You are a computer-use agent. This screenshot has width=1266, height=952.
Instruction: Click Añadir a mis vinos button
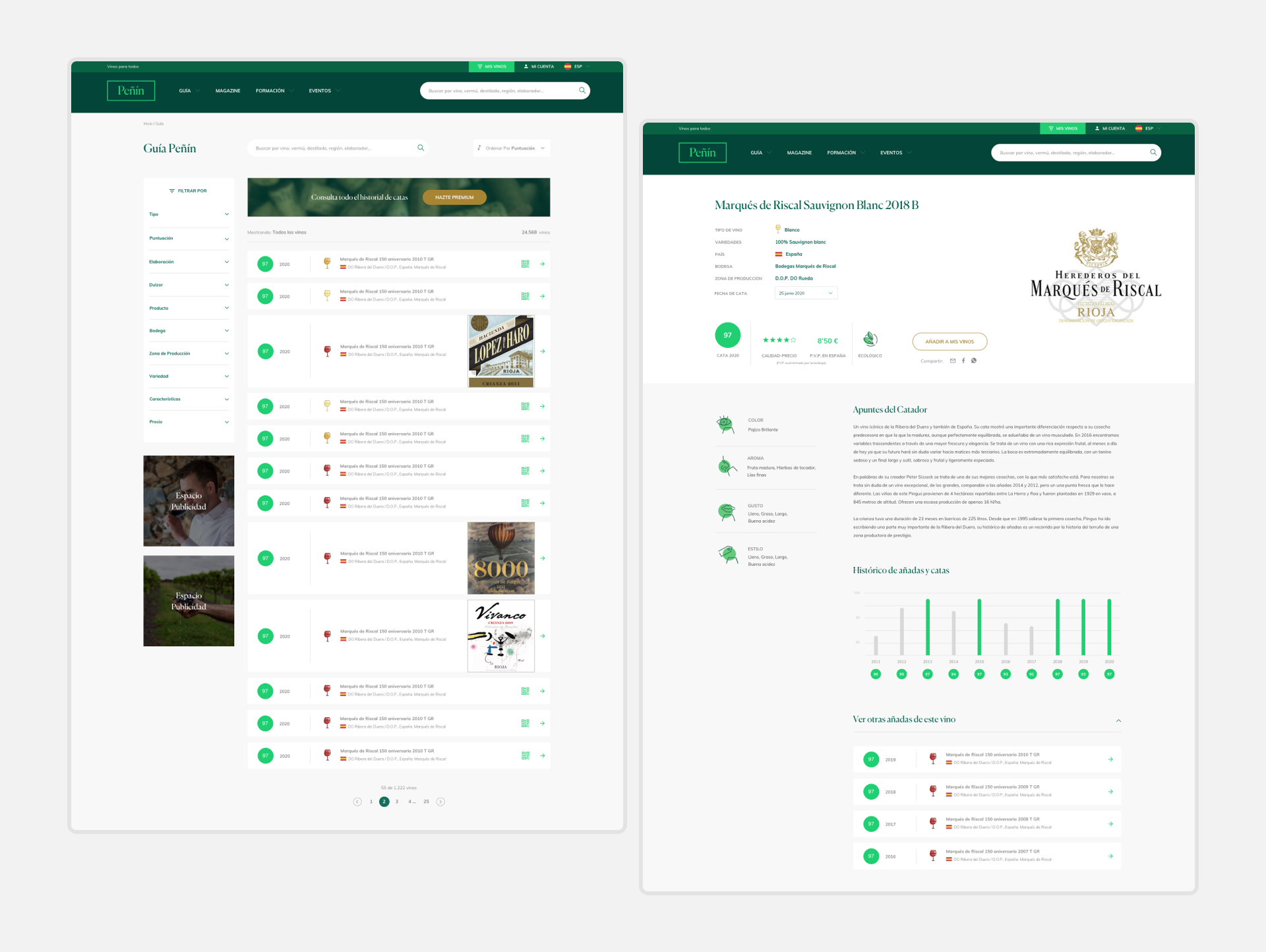click(950, 342)
